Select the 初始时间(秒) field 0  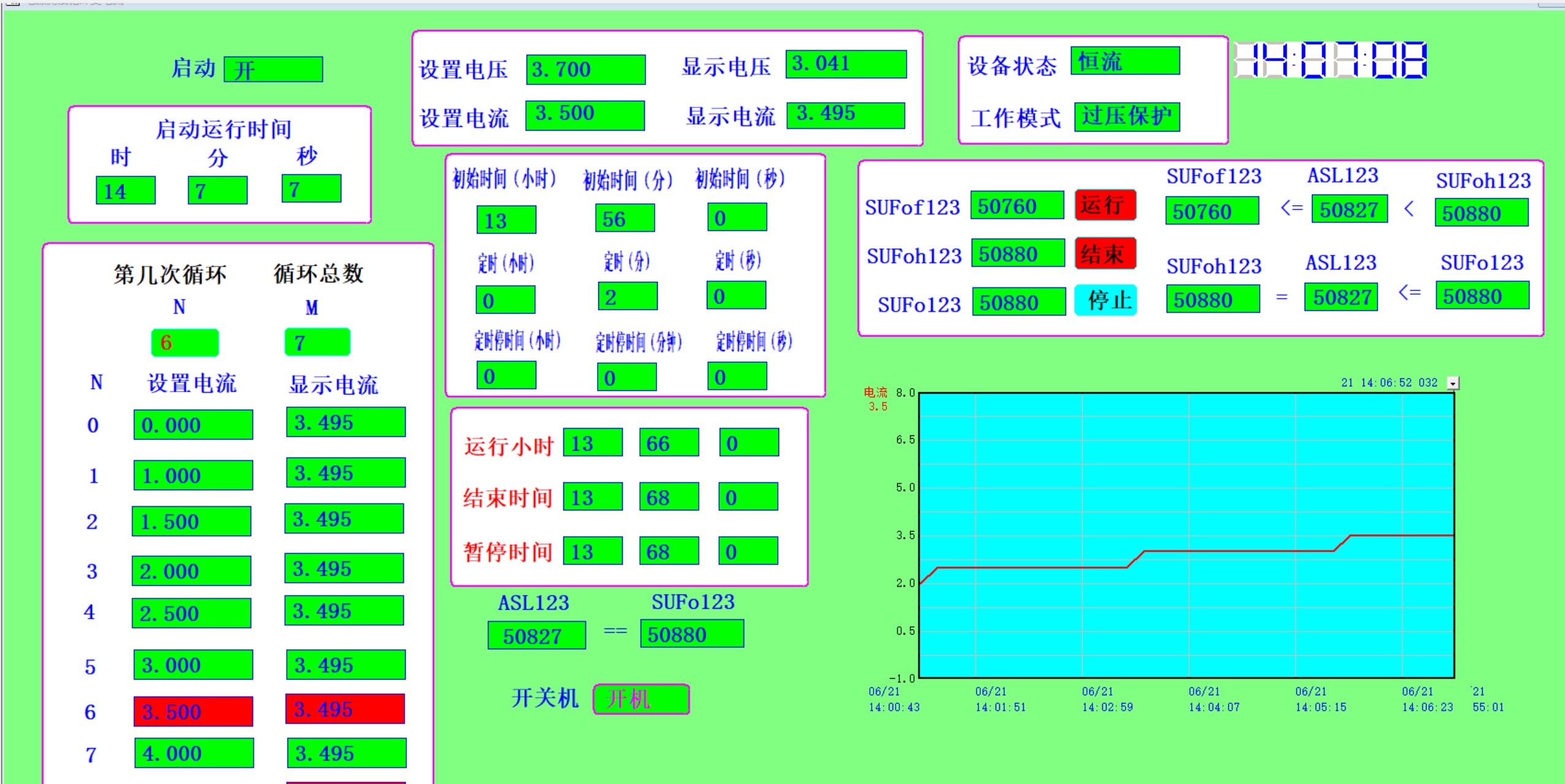pyautogui.click(x=737, y=217)
